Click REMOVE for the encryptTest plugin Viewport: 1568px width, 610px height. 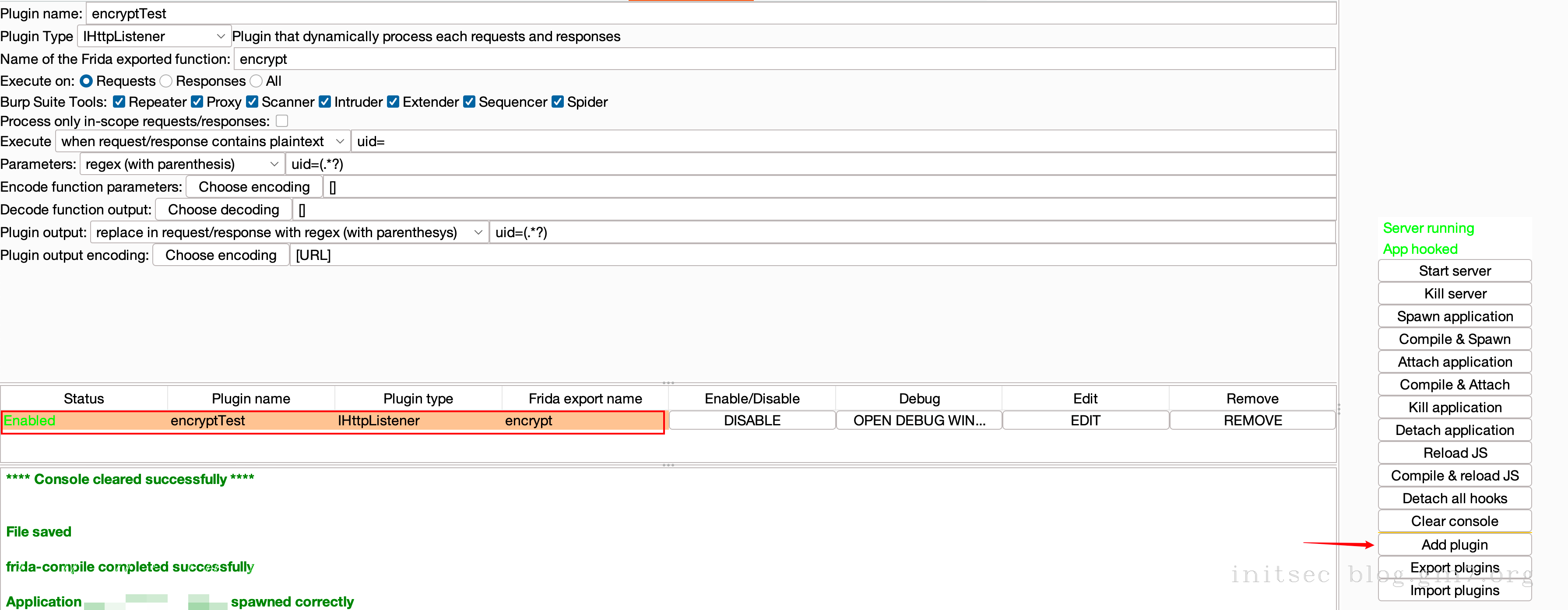1252,421
